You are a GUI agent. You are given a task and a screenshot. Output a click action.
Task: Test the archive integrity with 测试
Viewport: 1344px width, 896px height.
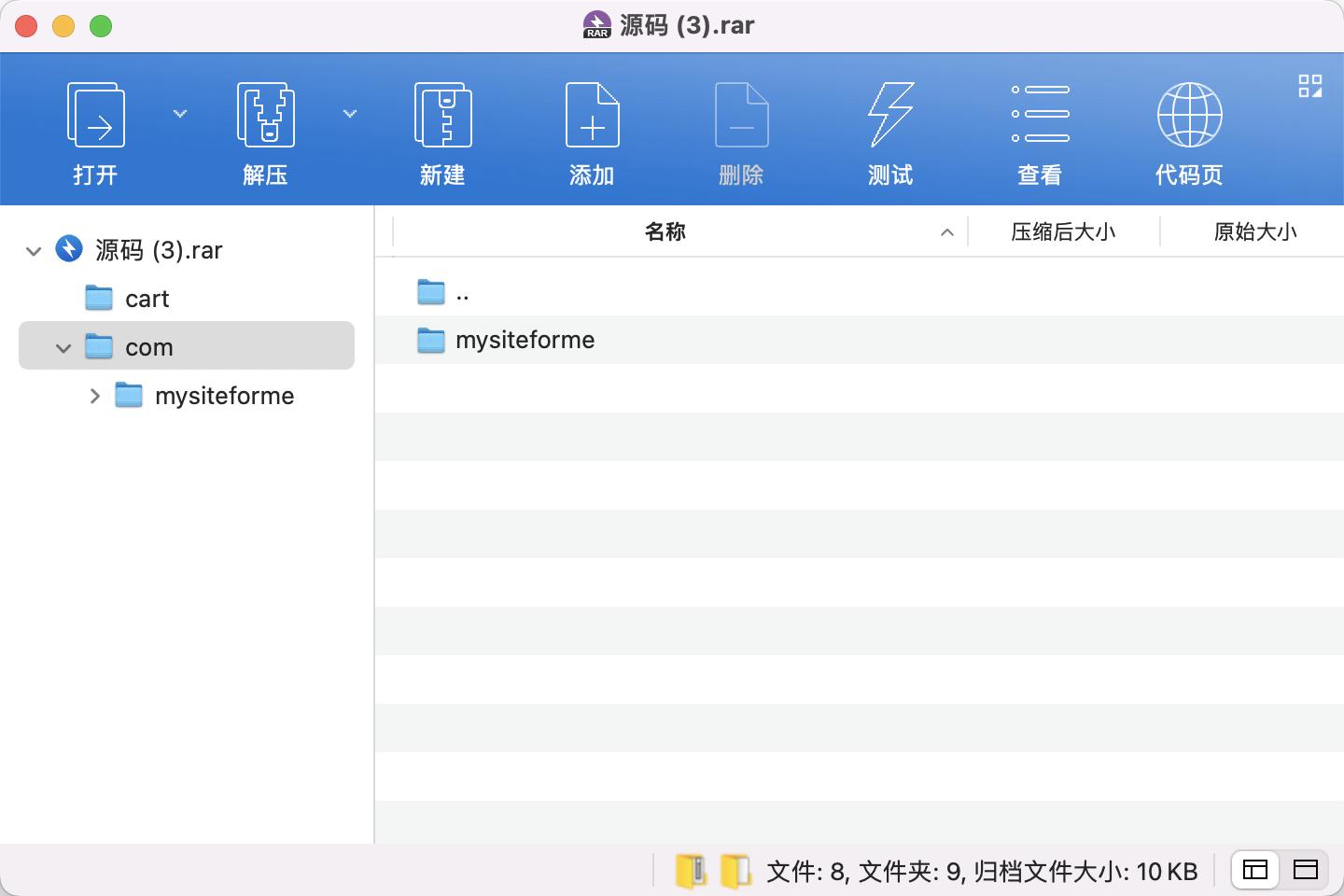point(890,131)
